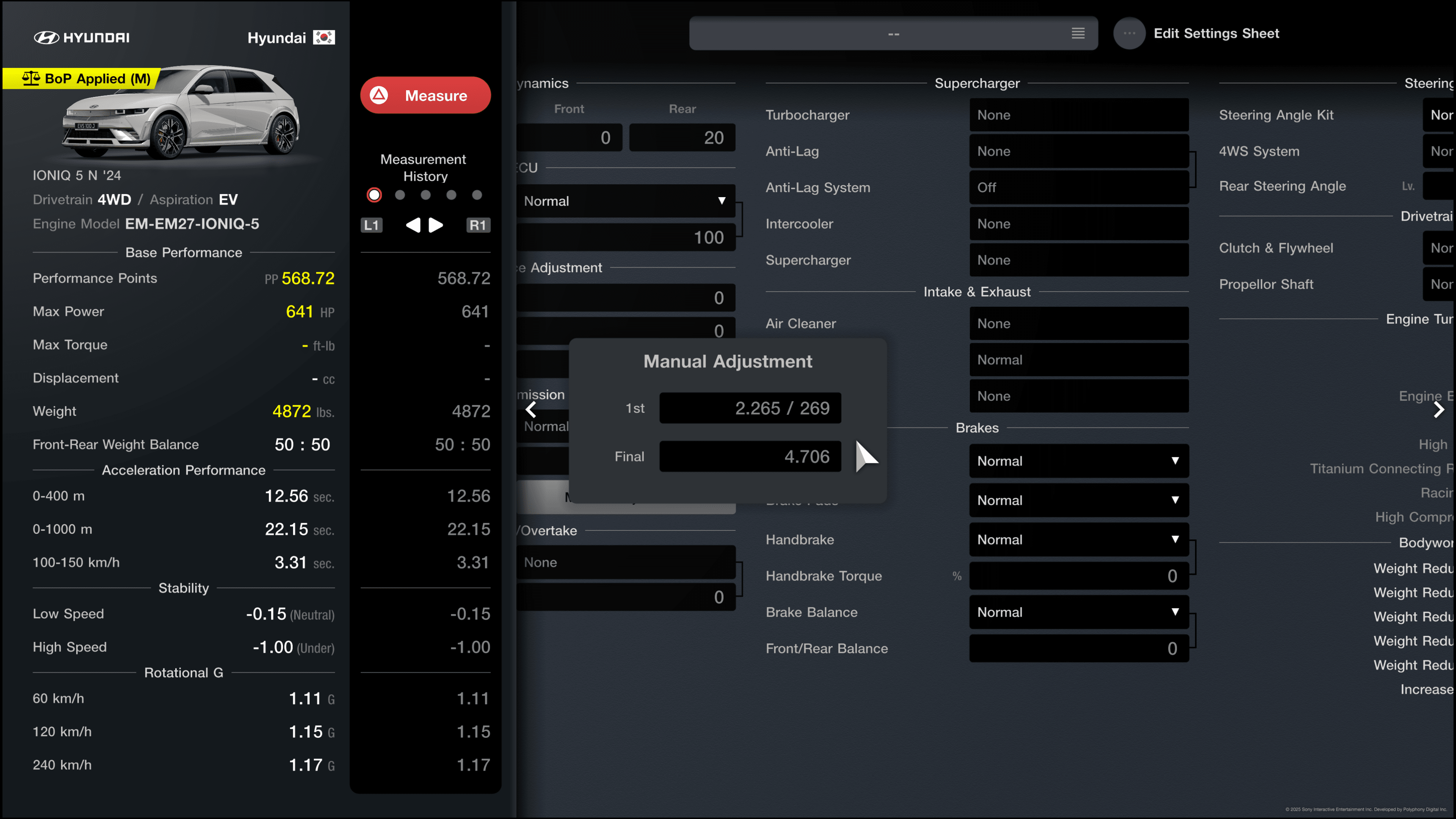The image size is (1456, 819).
Task: Go to next measurement with right arrow
Action: pyautogui.click(x=436, y=225)
